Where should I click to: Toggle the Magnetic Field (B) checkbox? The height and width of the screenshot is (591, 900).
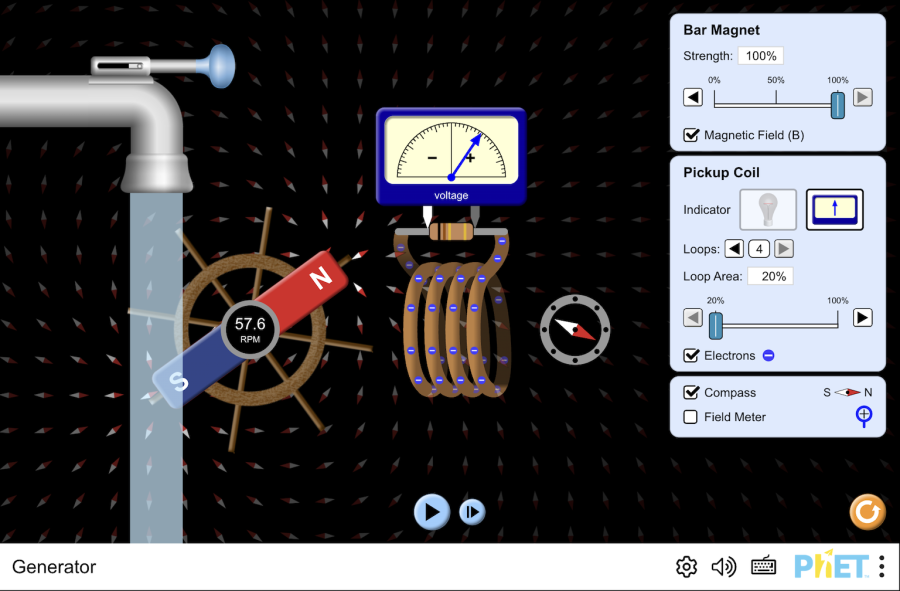pos(691,135)
